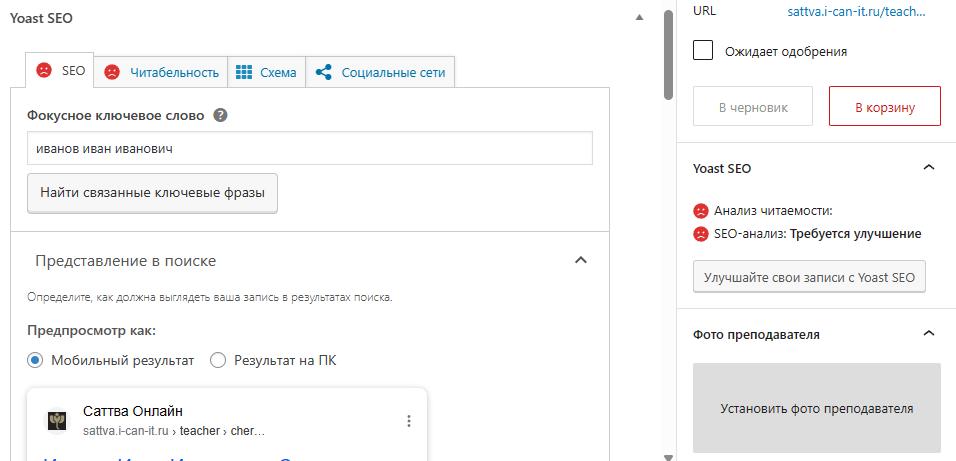Click the share icon on Социальные сети tab

click(x=323, y=72)
